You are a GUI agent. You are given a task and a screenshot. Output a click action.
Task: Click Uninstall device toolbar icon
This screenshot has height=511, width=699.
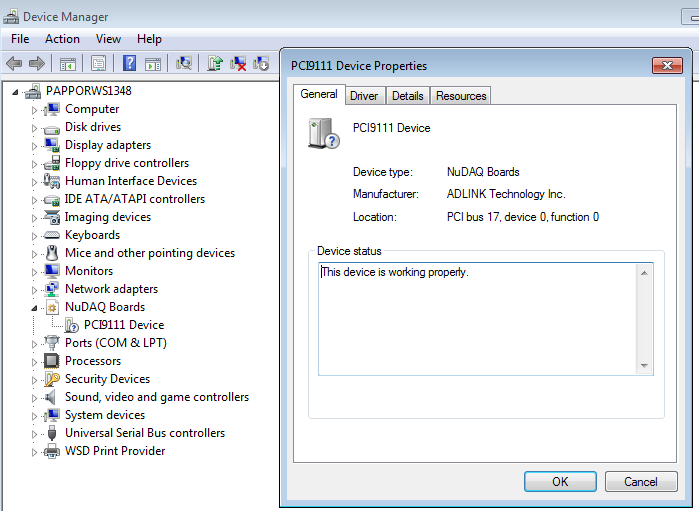[238, 63]
